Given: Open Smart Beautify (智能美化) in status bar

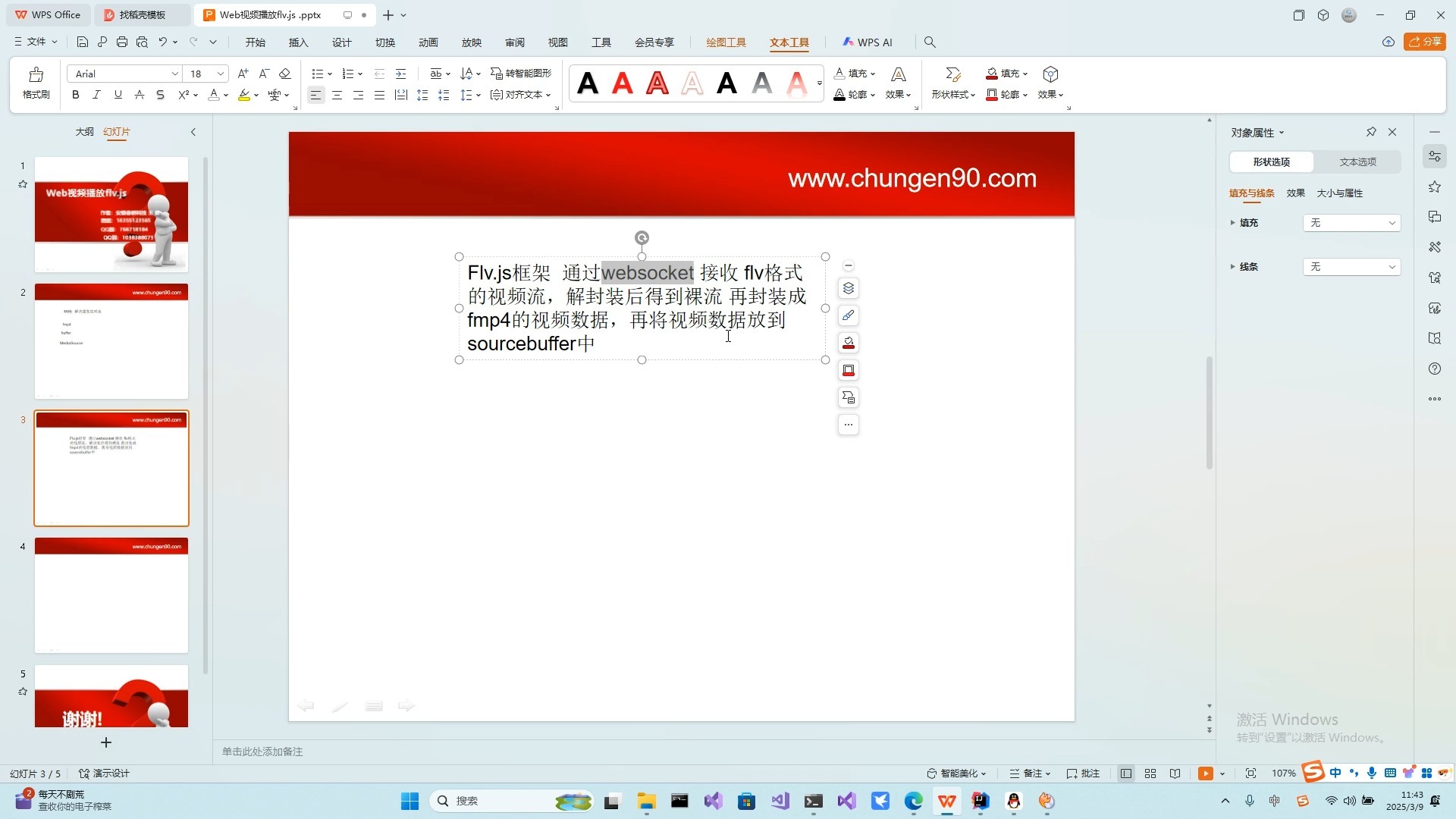Looking at the screenshot, I should (956, 773).
